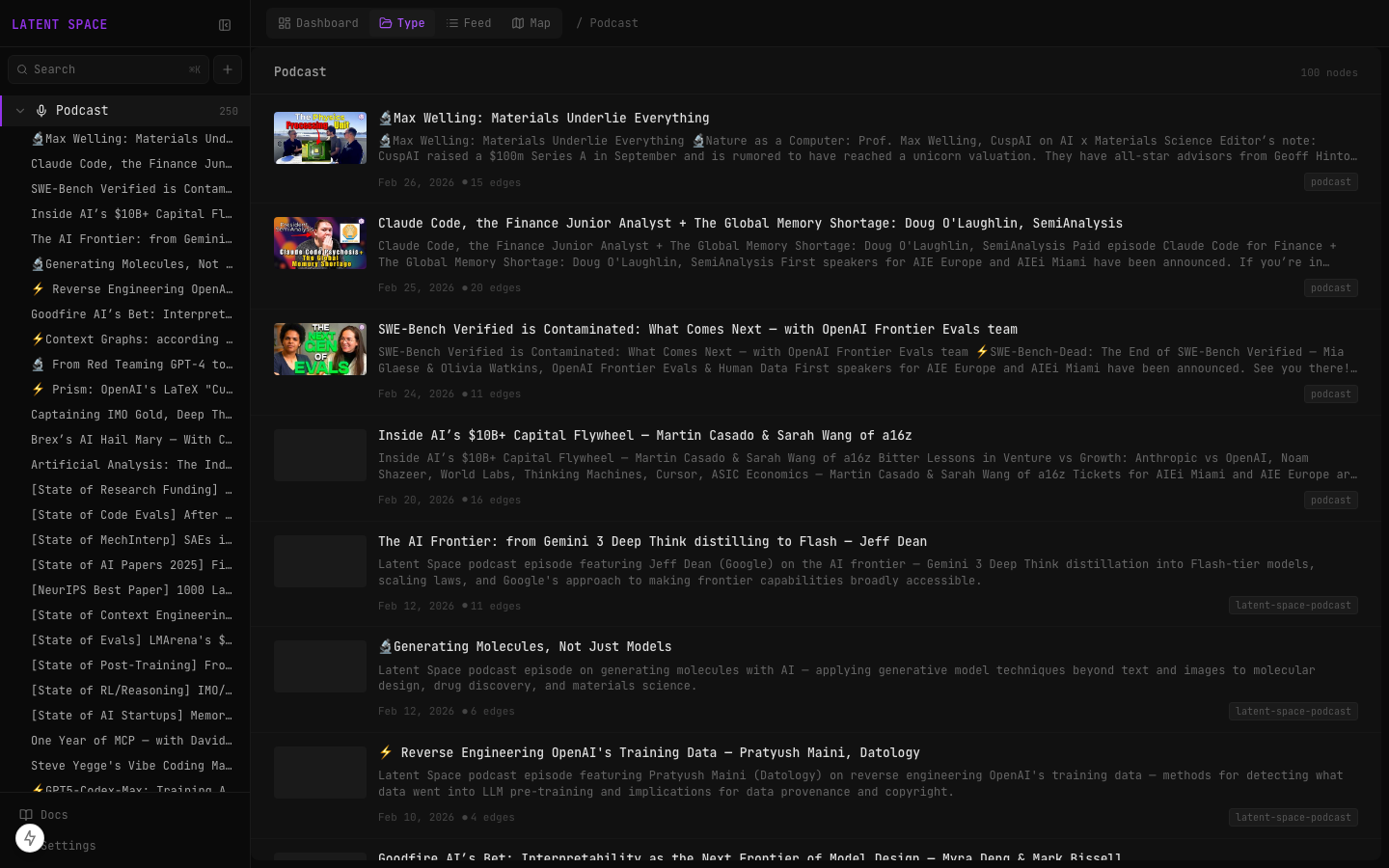Open the Feed tab
The width and height of the screenshot is (1389, 868).
tap(469, 23)
